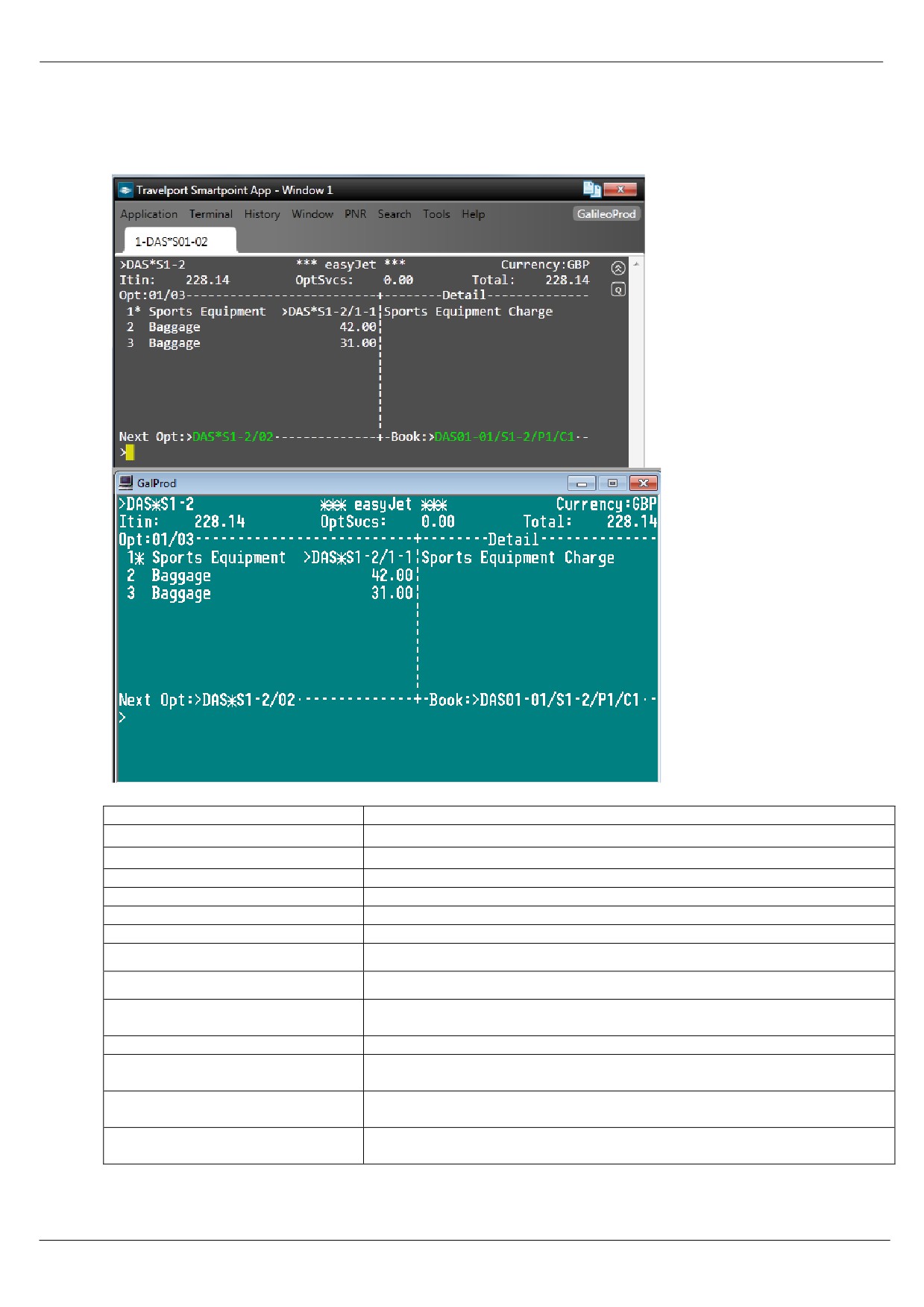Click the Book:>DAS01-01/S1-2/P1/C1 text in GalProd

click(535, 700)
